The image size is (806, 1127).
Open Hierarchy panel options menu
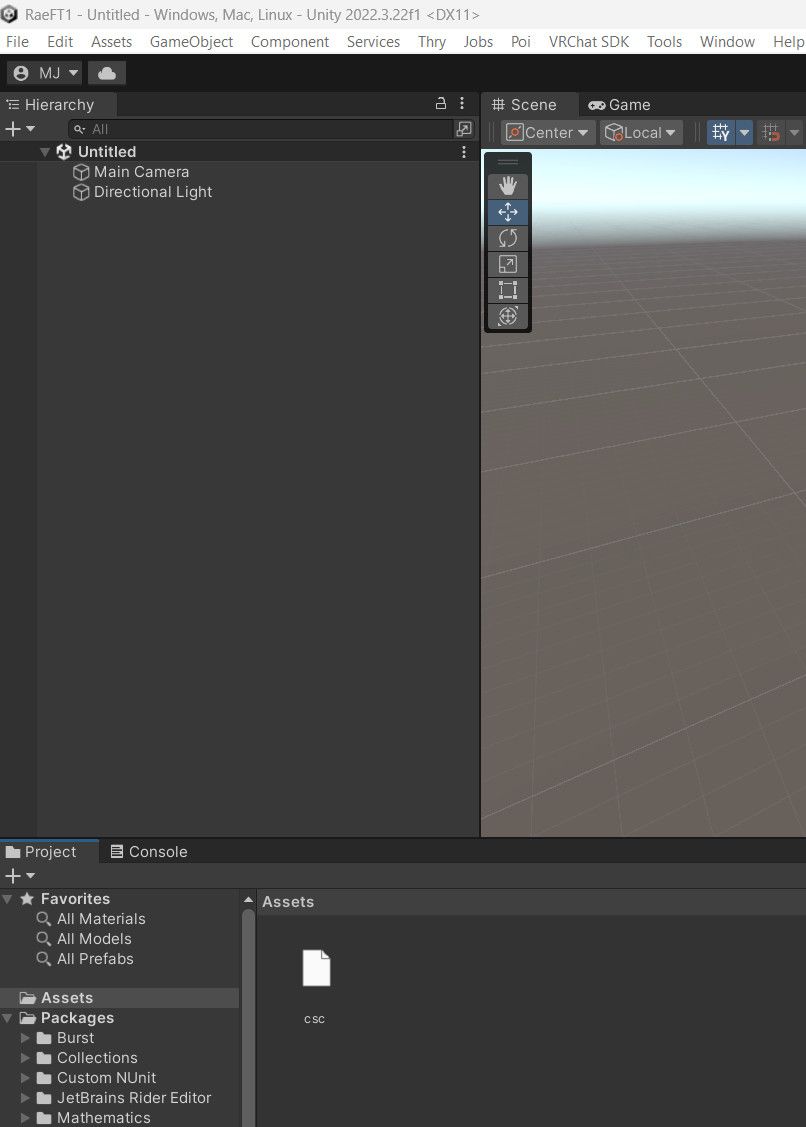pyautogui.click(x=462, y=104)
